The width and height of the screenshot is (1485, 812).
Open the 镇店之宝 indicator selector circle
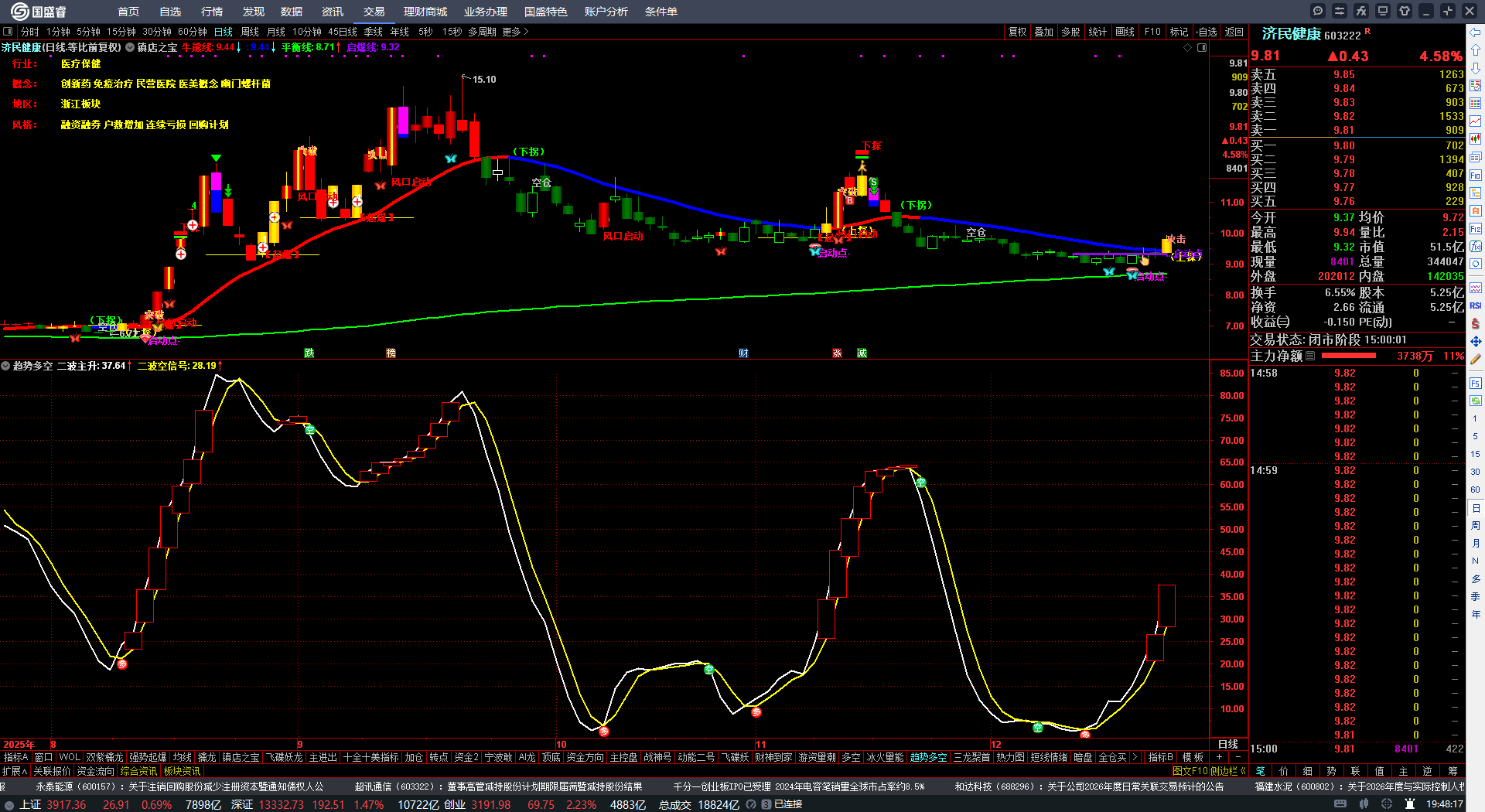point(130,48)
